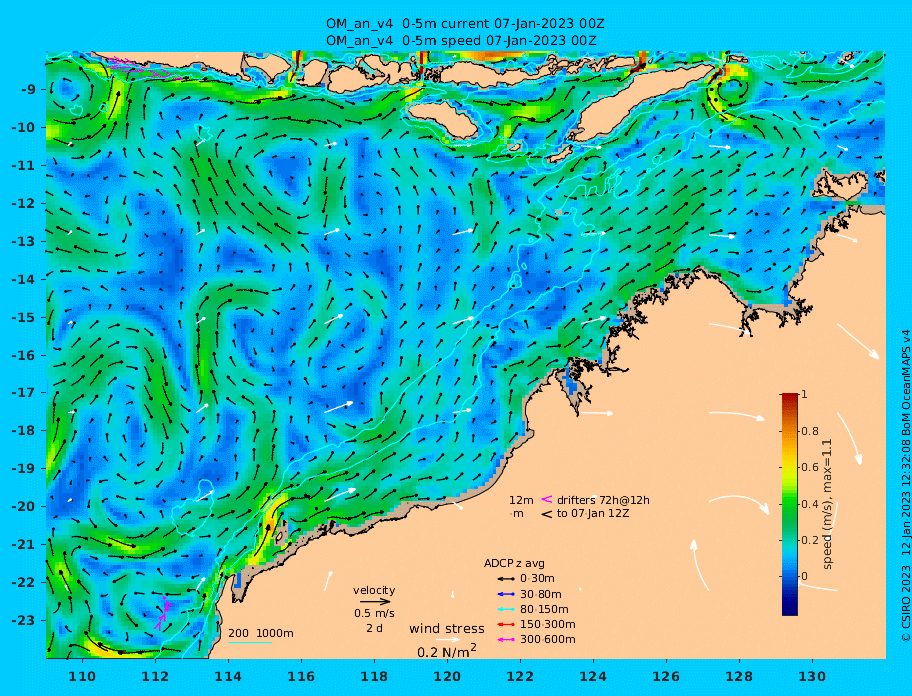Click the colorbar tick value '0.6'

click(810, 467)
